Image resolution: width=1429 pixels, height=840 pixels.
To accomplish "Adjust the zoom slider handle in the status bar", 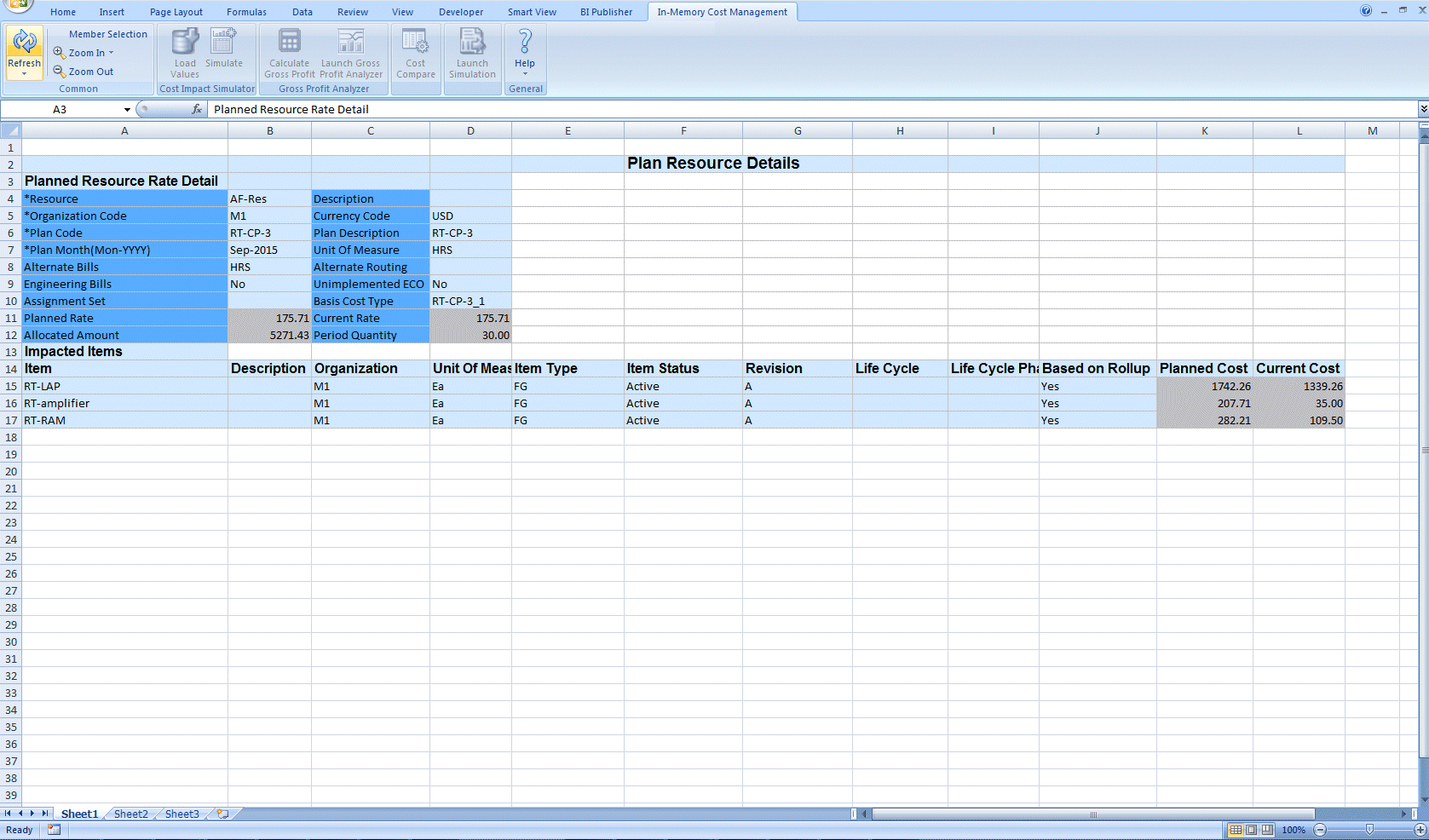I will click(1369, 830).
